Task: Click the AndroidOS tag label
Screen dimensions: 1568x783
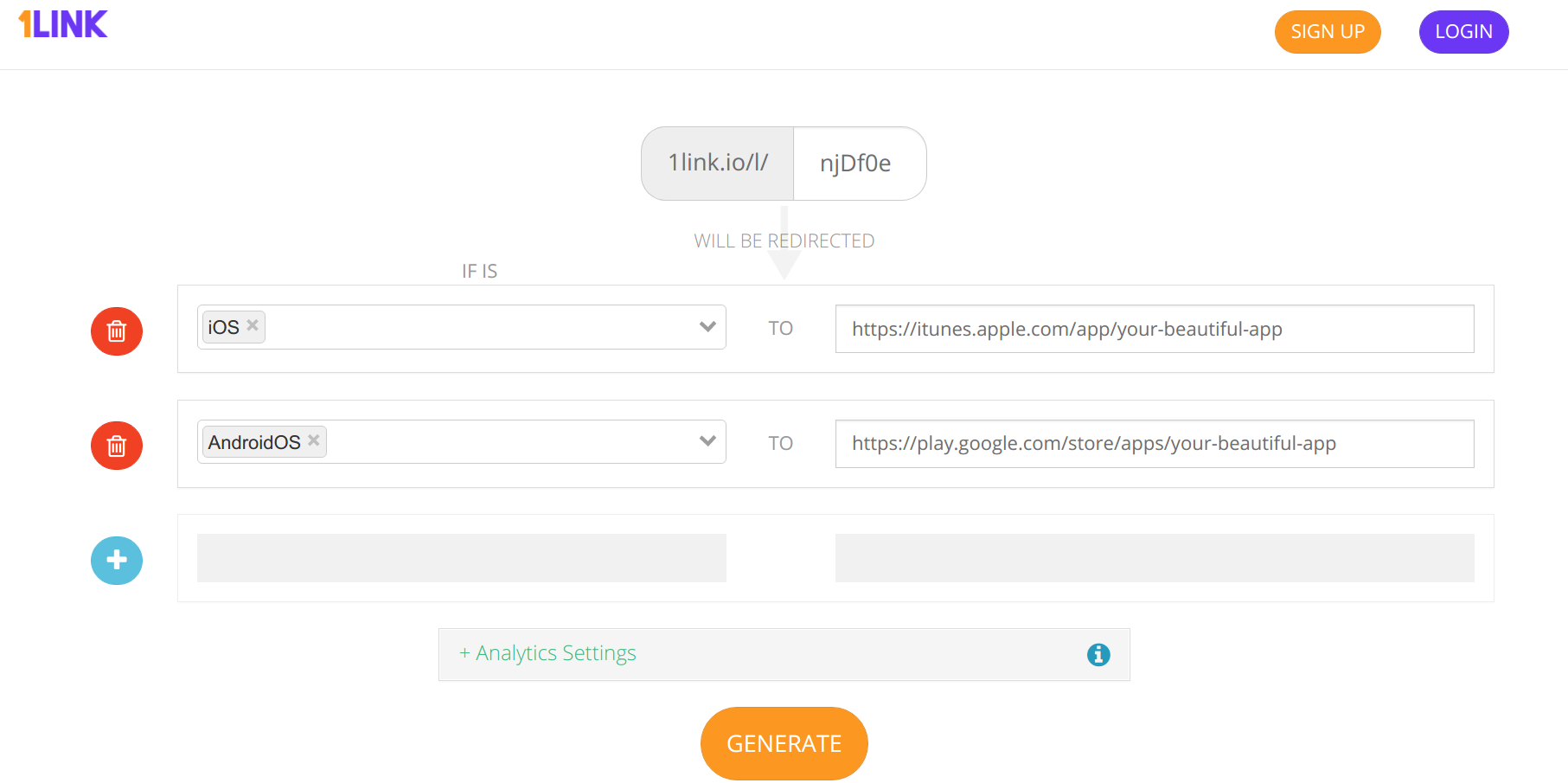Action: point(254,442)
